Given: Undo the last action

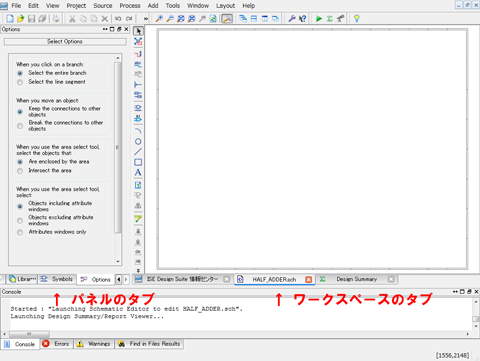Looking at the screenshot, I should click(x=118, y=19).
